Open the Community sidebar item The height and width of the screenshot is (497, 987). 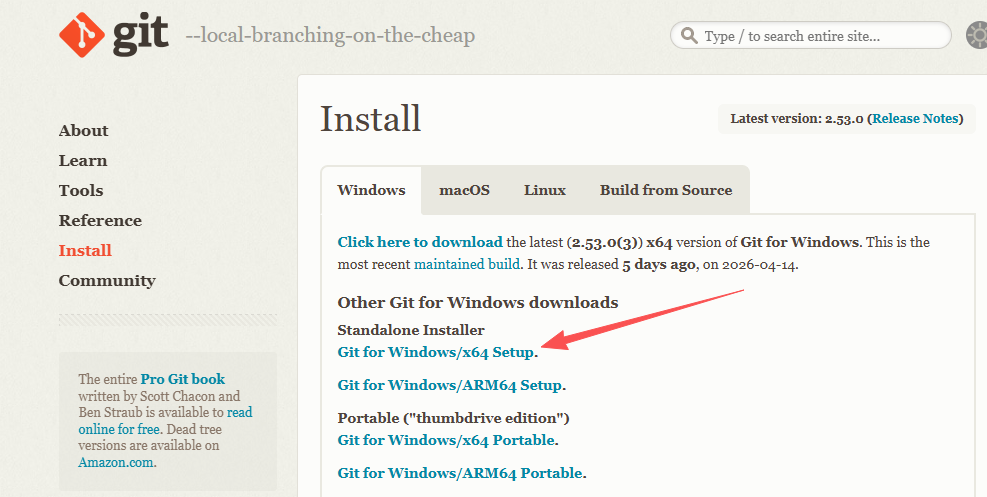tap(107, 280)
